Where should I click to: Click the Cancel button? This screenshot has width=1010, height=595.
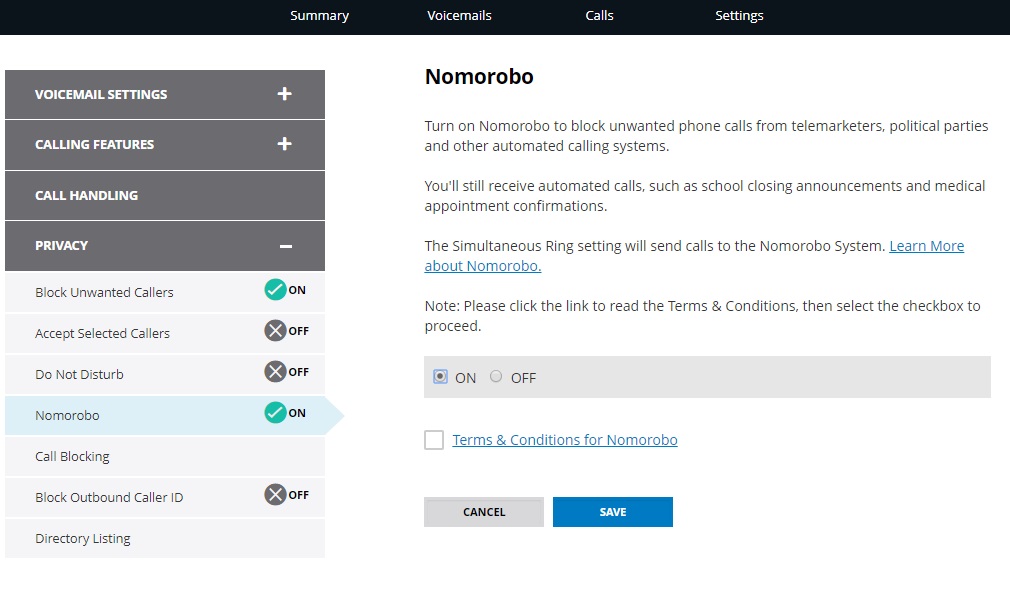484,512
